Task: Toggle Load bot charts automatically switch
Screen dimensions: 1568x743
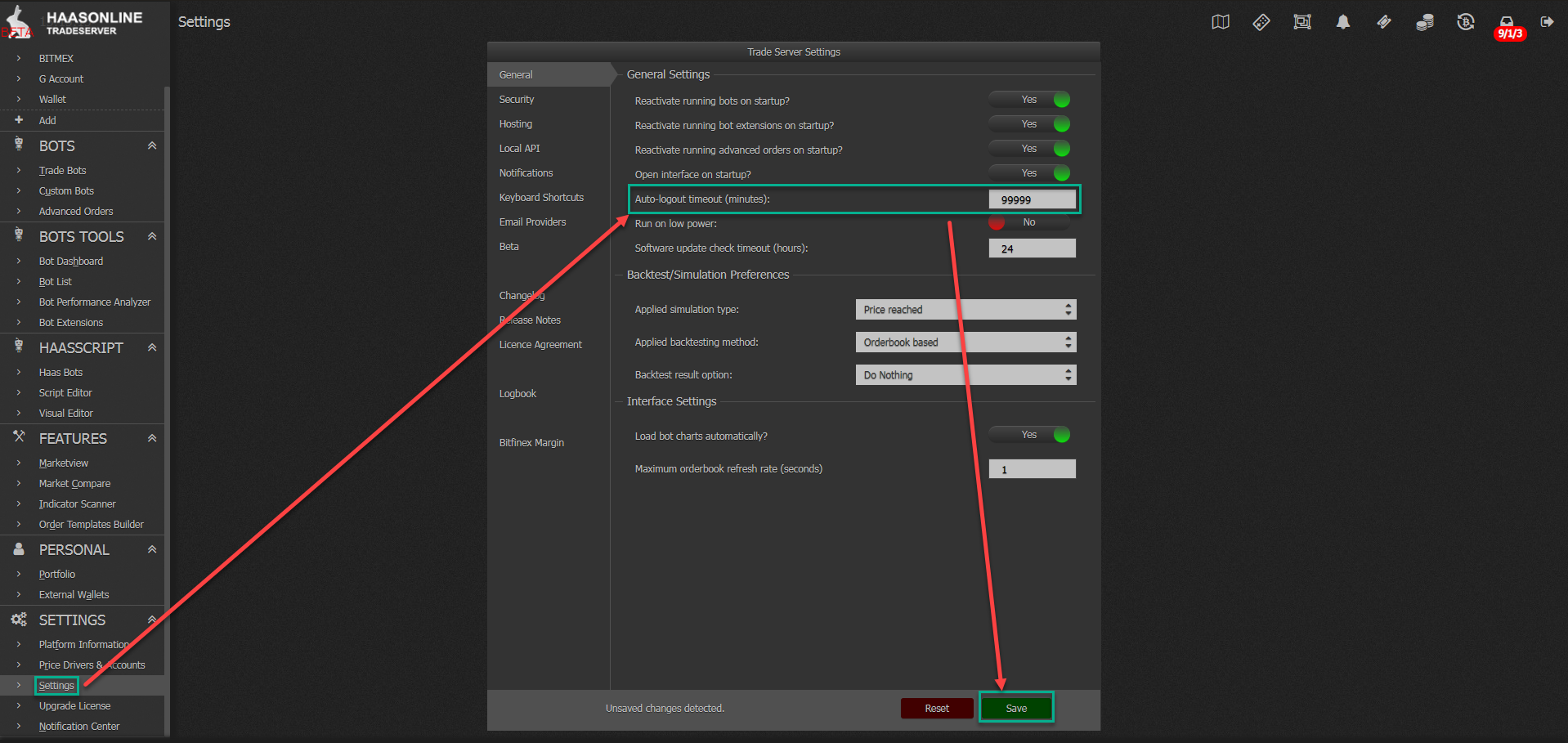Action: click(x=1030, y=435)
